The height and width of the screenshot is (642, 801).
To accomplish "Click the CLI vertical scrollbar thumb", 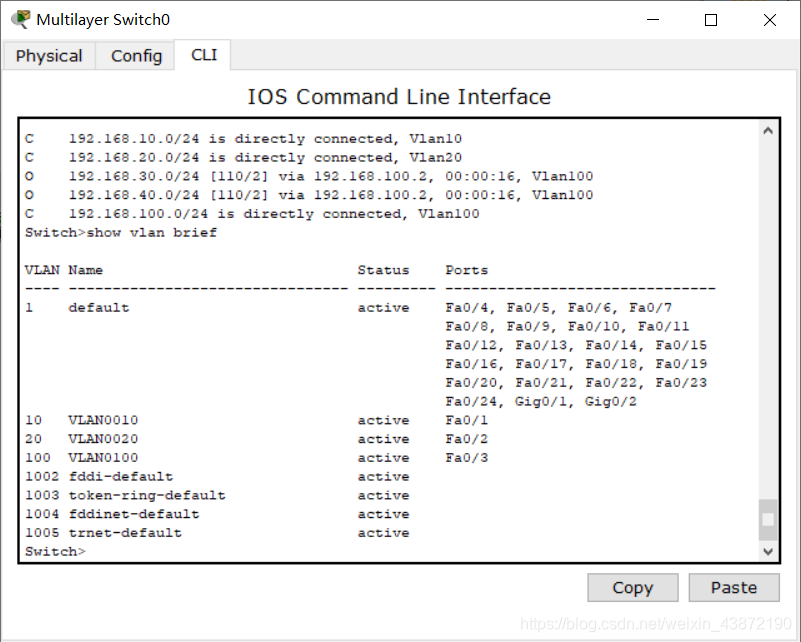I will pyautogui.click(x=767, y=519).
